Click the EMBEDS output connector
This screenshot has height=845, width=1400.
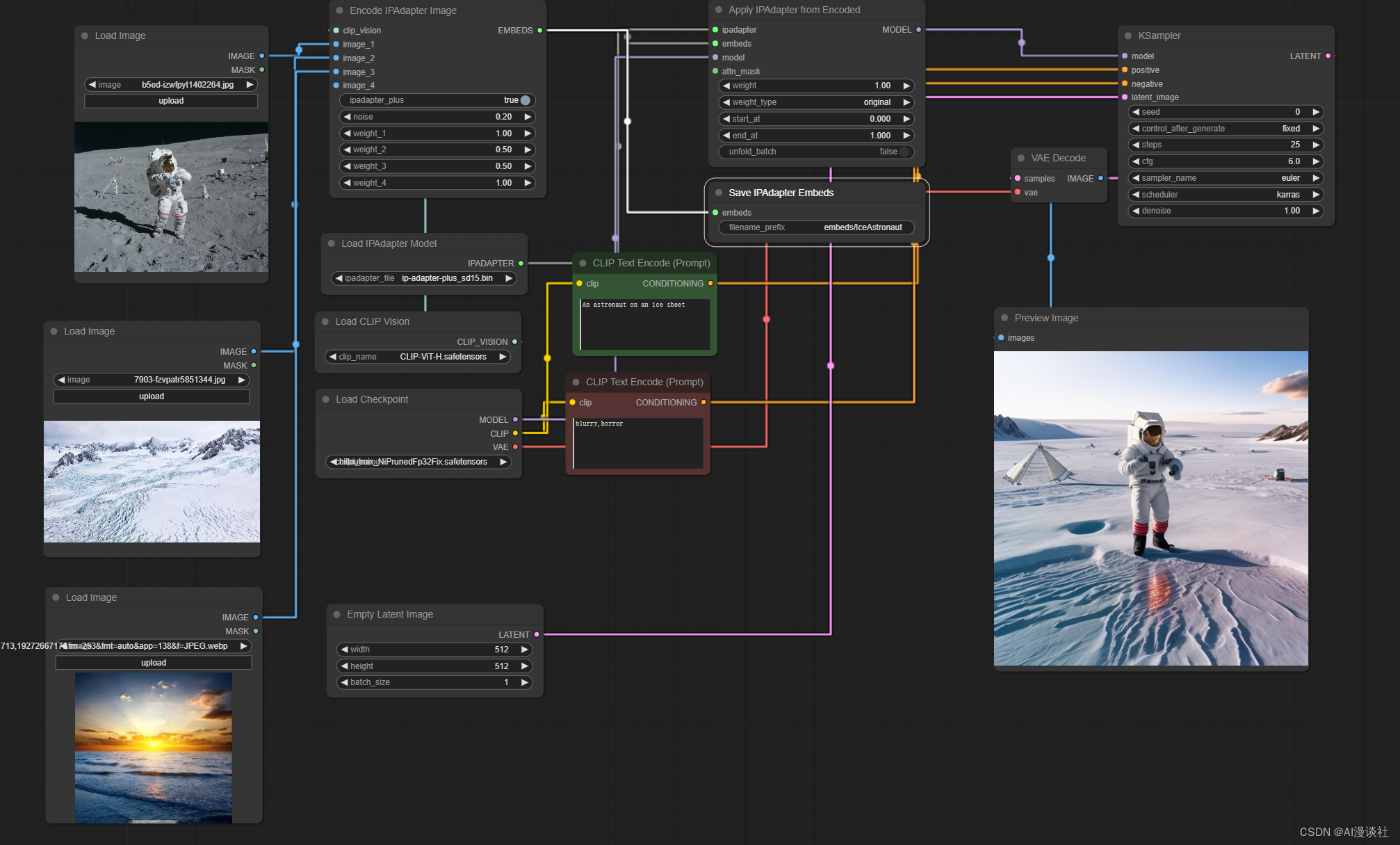[x=539, y=31]
